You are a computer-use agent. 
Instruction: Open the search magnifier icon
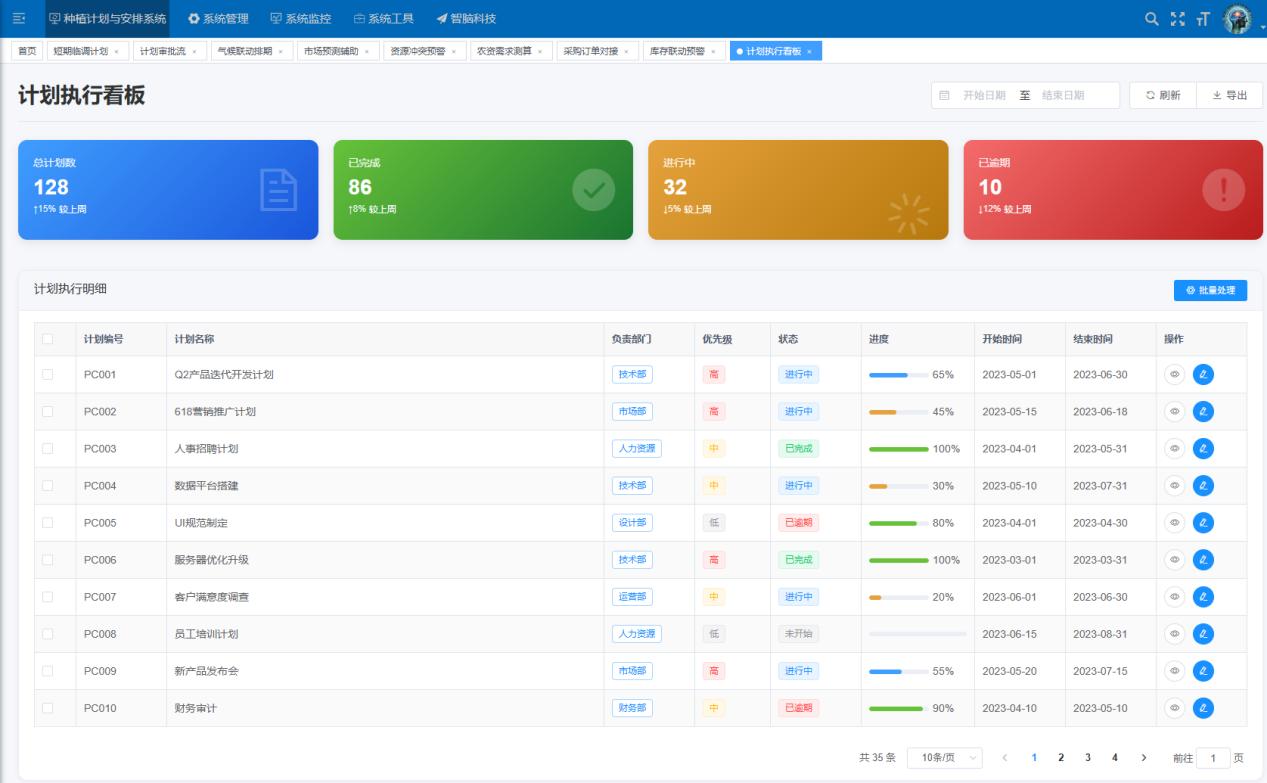pos(1152,19)
